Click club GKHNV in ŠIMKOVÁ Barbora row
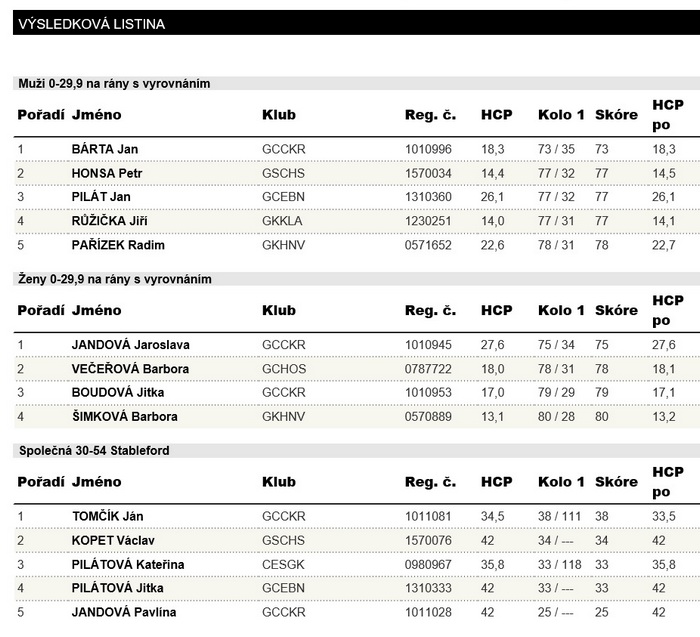 283,416
